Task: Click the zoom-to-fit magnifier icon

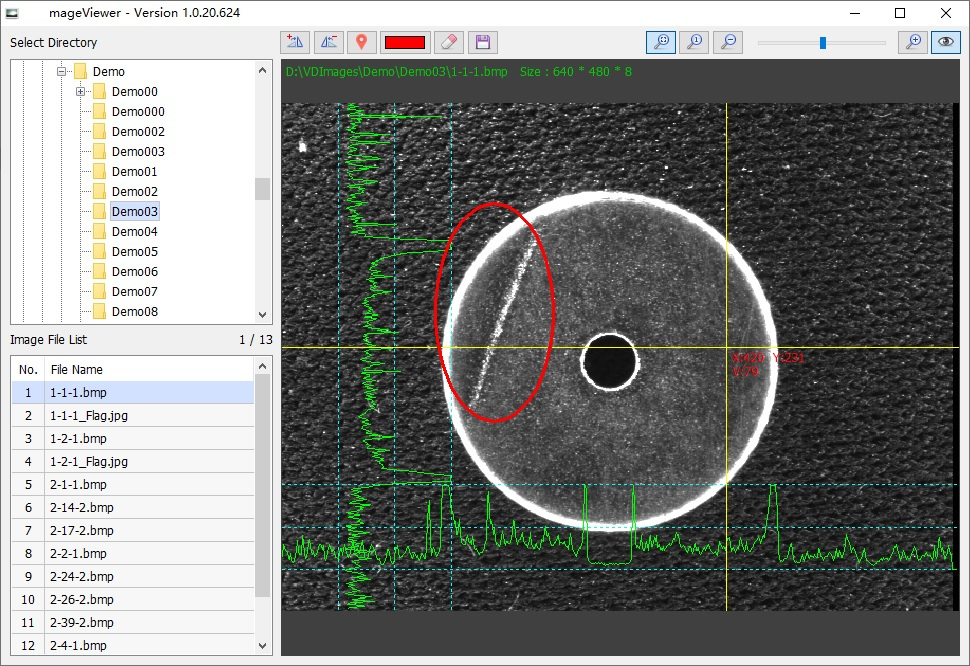Action: [661, 42]
